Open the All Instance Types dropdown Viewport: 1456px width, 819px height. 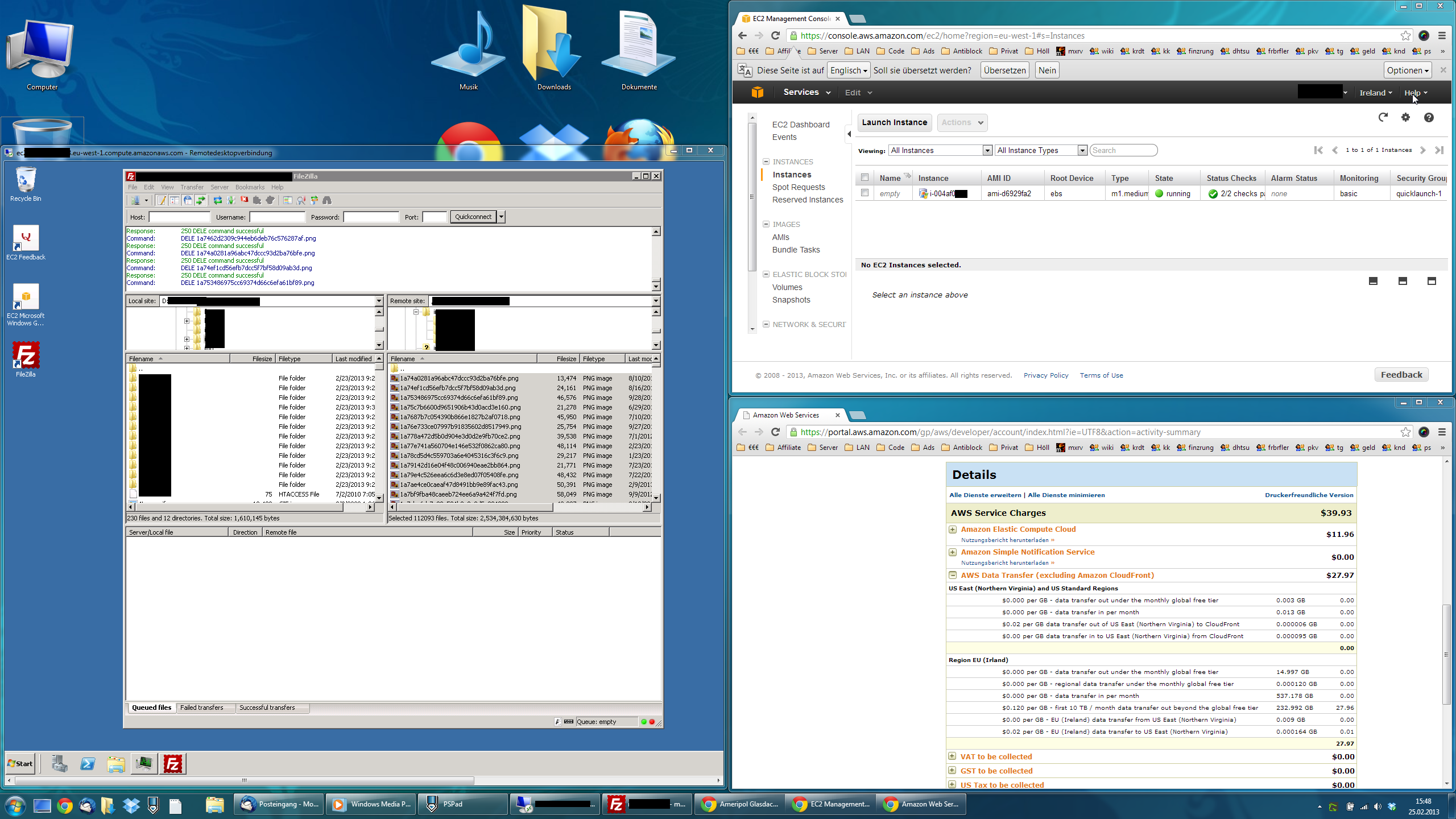click(x=1041, y=150)
